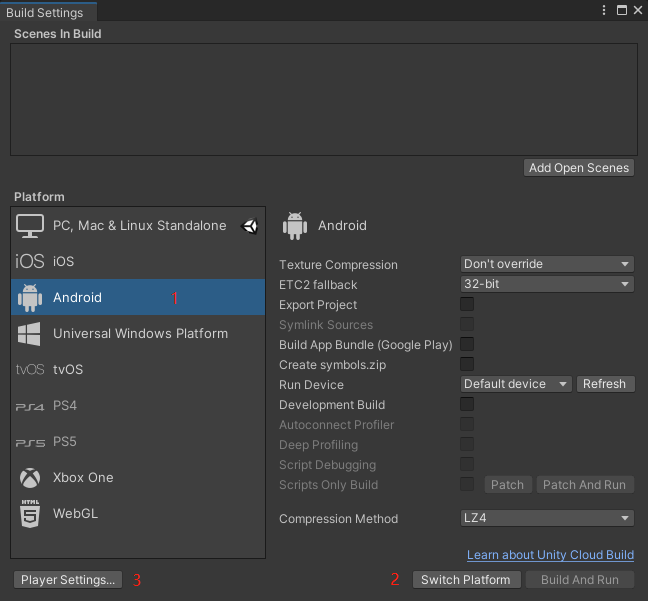Toggle the Symlink Sources checkbox
This screenshot has height=601, width=648.
tap(467, 324)
